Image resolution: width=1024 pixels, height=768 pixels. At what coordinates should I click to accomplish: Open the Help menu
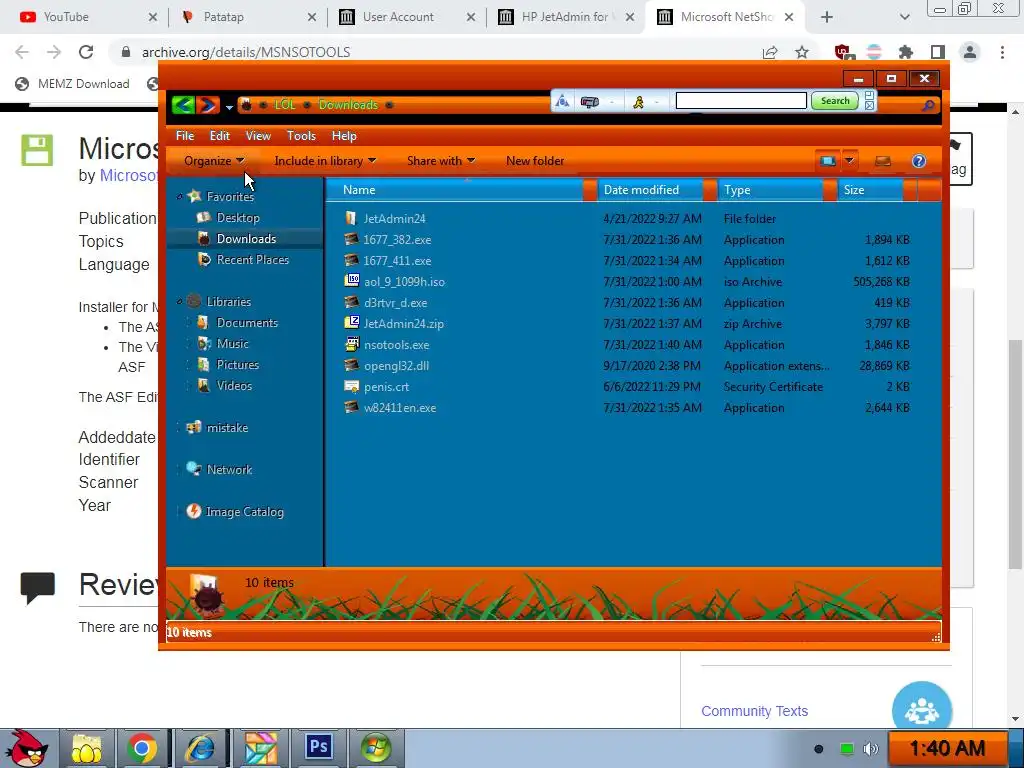click(344, 136)
